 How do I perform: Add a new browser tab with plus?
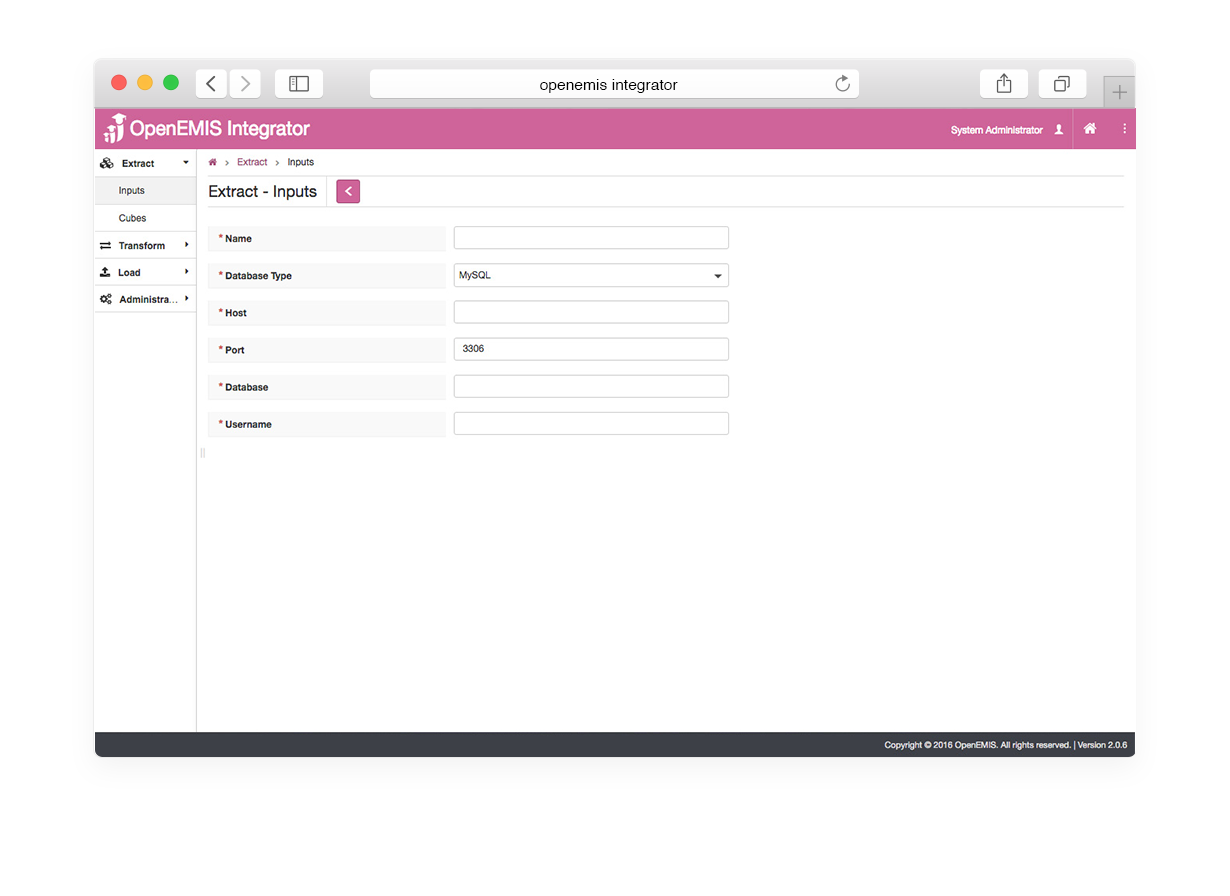tap(1119, 92)
